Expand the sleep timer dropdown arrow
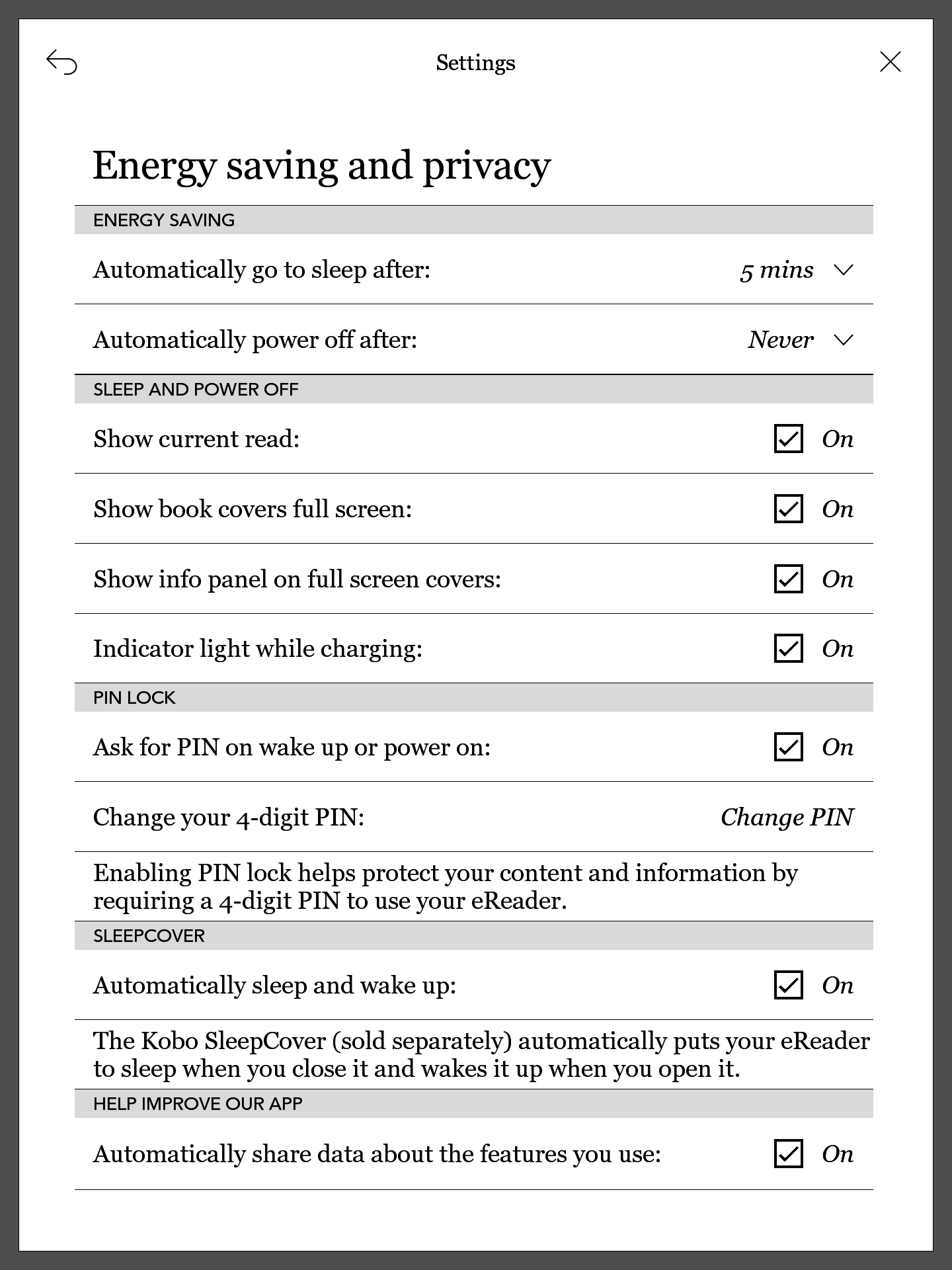 (844, 270)
